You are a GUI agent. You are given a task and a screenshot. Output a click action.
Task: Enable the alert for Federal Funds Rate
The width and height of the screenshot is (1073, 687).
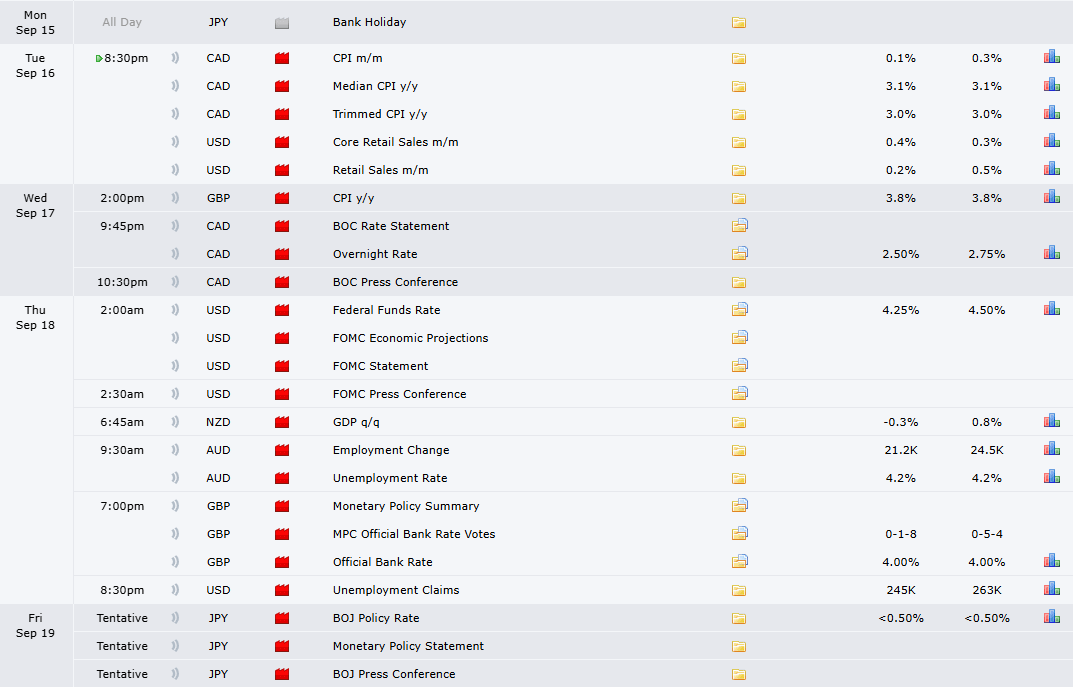coord(175,309)
